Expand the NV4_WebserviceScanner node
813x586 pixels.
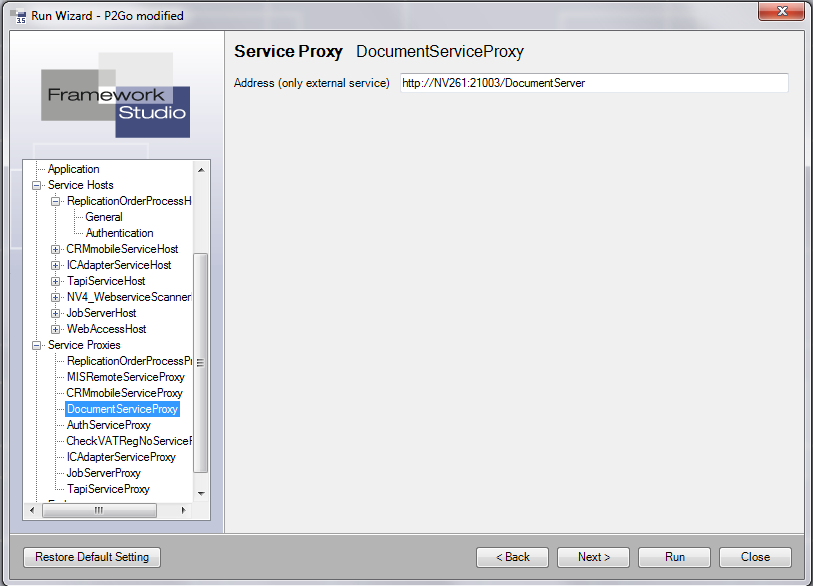pos(55,298)
